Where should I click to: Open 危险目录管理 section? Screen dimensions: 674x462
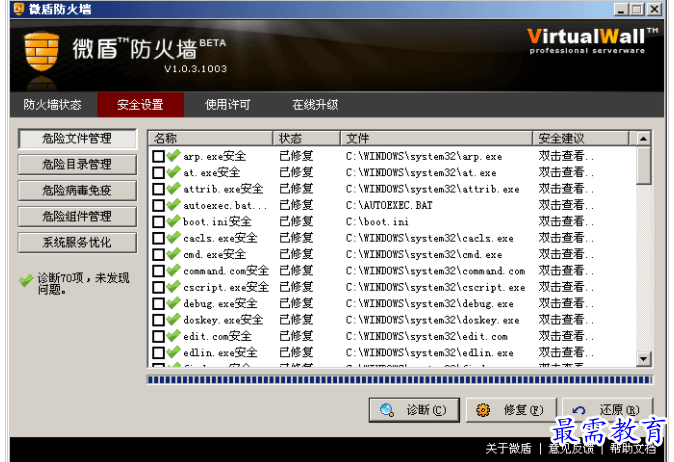77,164
